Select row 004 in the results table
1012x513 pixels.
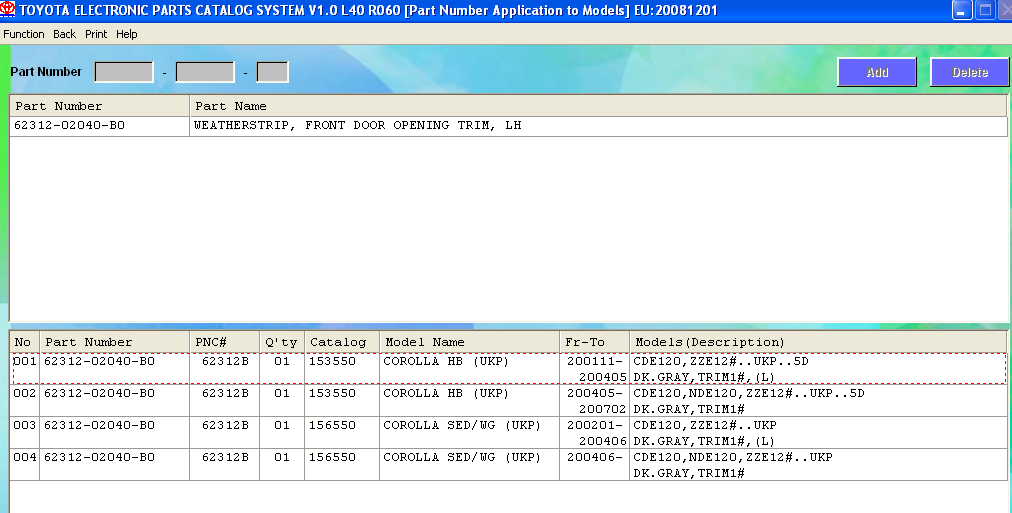point(509,465)
